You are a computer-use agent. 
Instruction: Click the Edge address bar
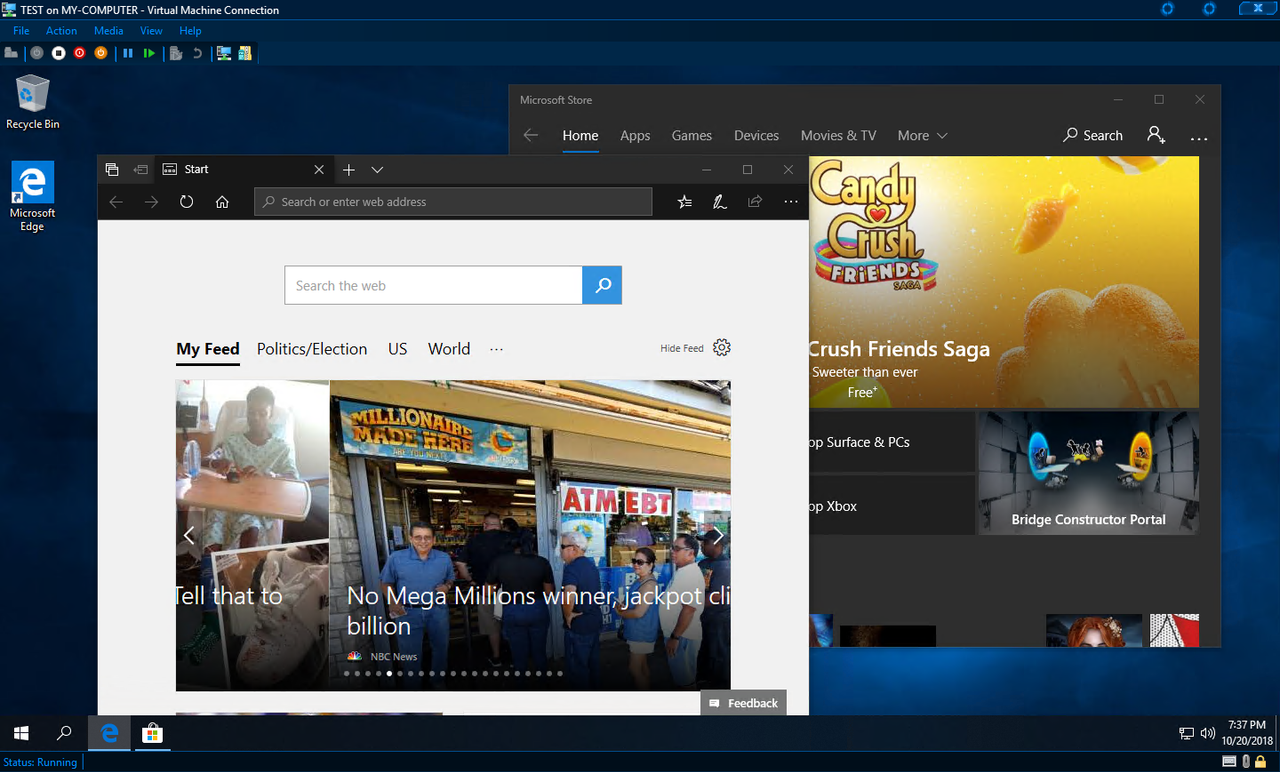click(x=453, y=202)
